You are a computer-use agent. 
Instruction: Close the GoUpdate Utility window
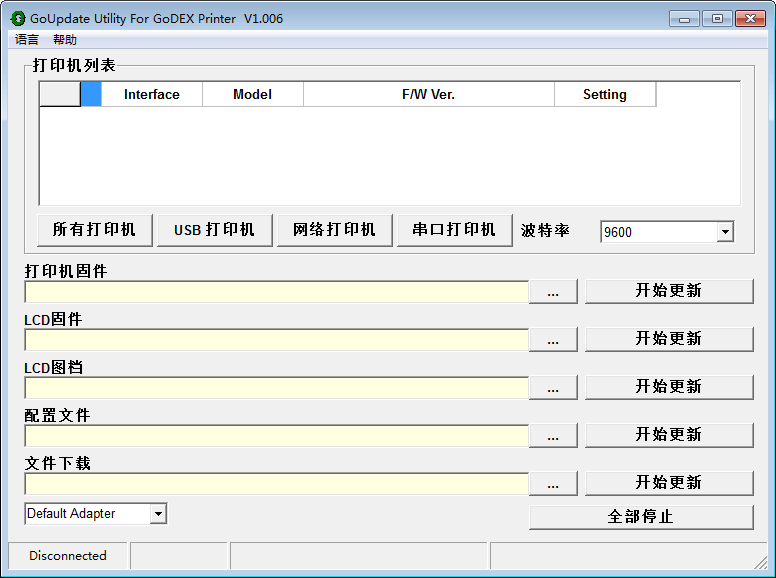750,19
